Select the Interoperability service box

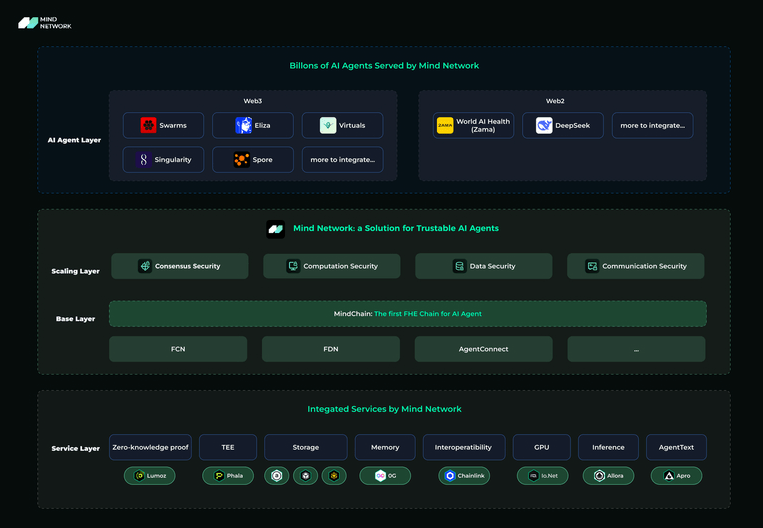(464, 447)
